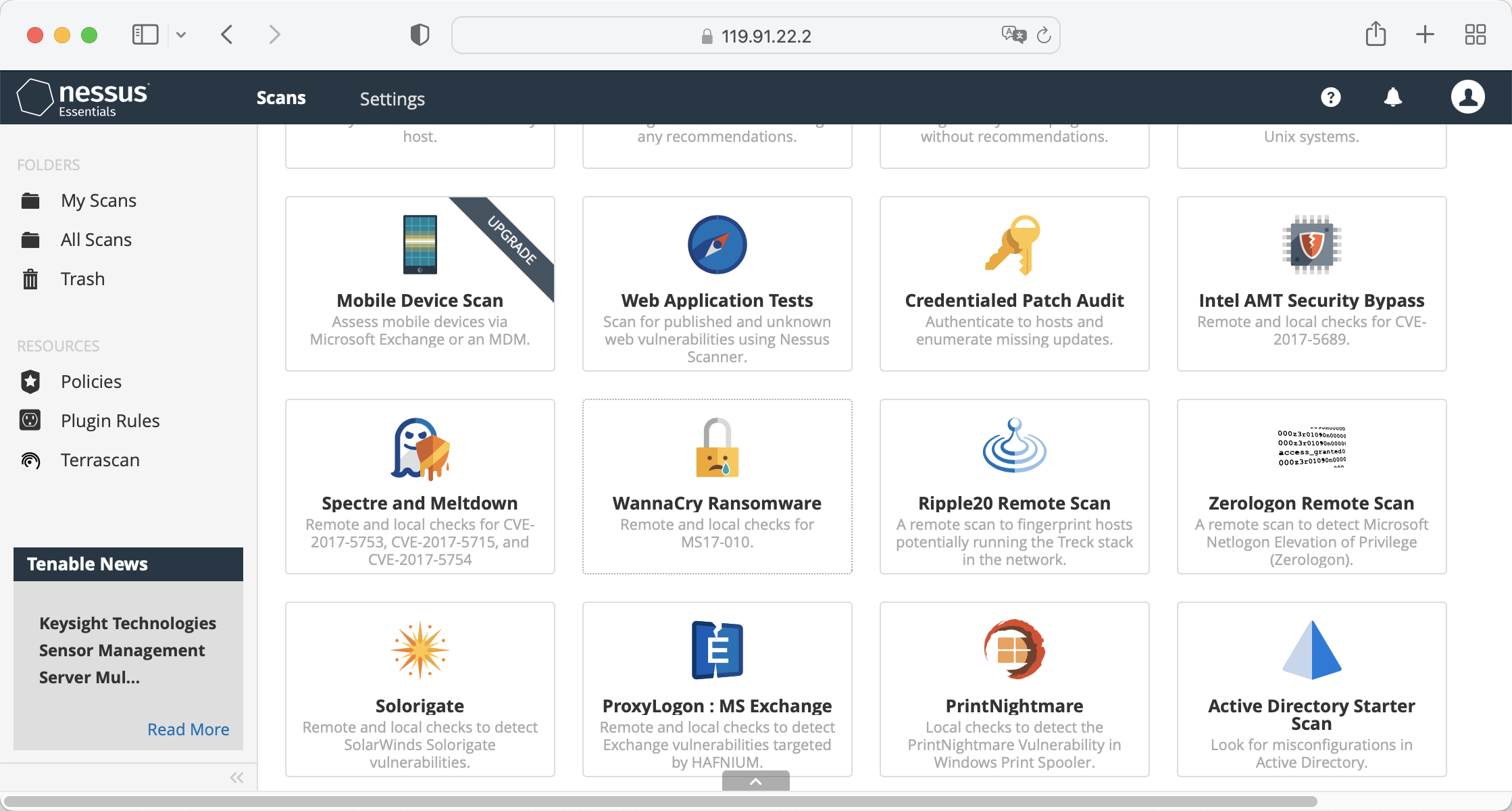
Task: Open Plugin Rules in Resources
Action: pos(110,421)
